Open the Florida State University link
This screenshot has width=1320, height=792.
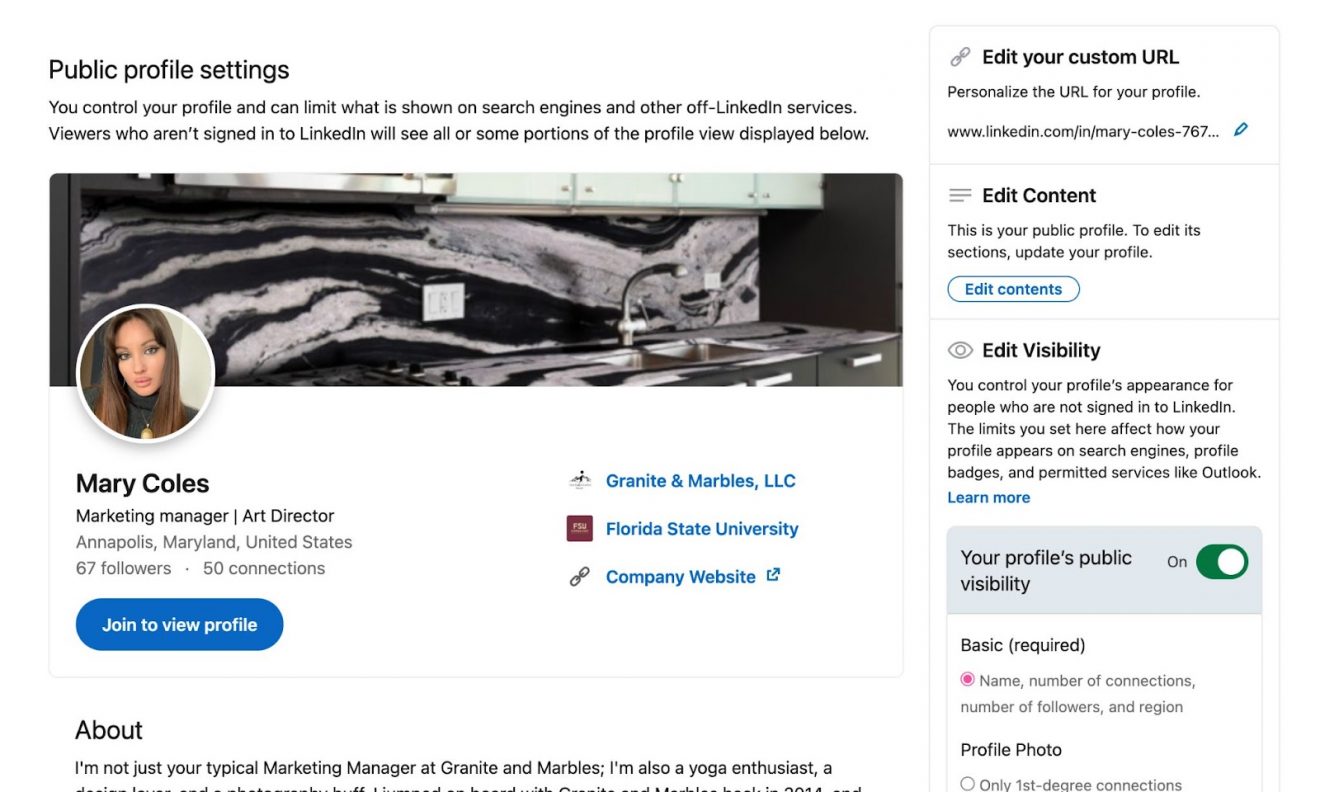coord(702,528)
